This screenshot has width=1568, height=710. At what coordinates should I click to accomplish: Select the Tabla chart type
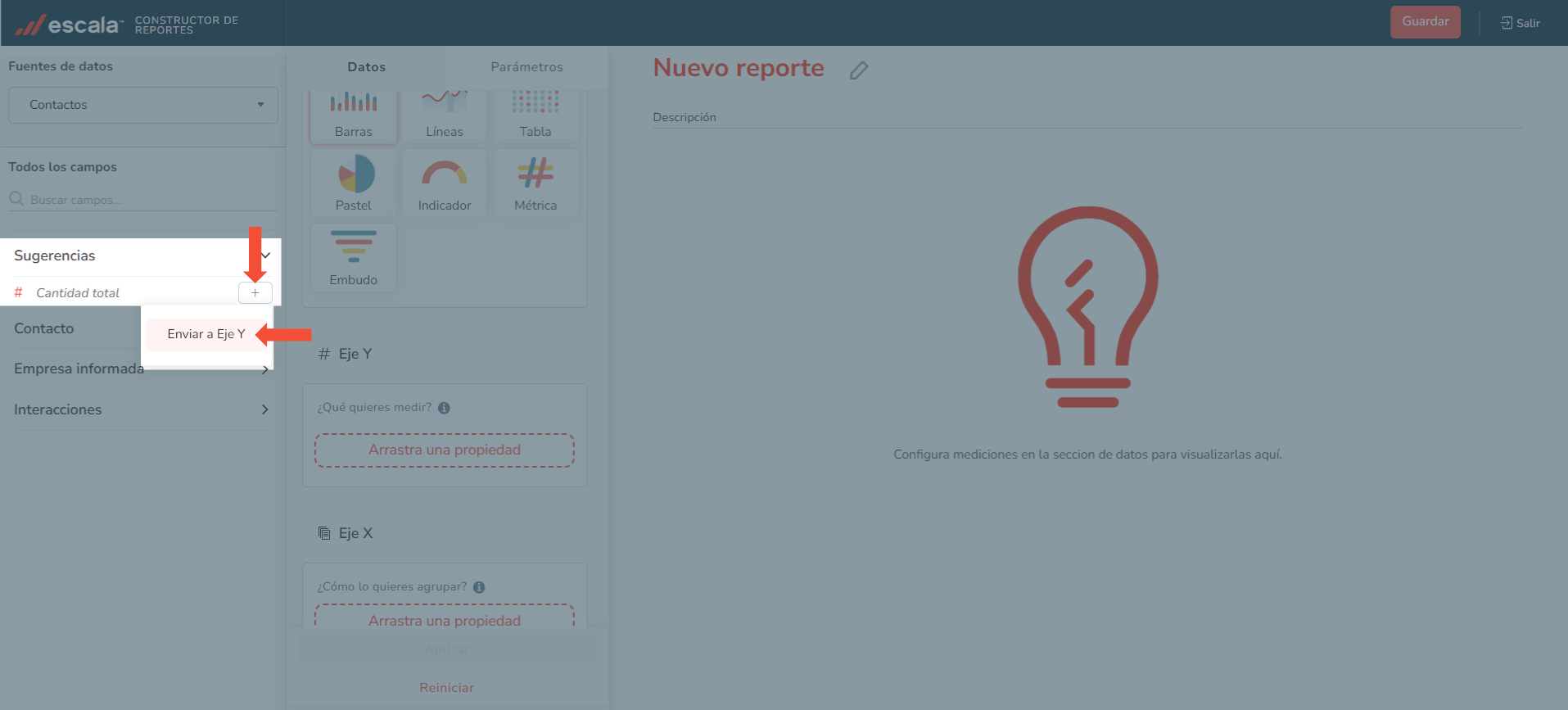535,116
